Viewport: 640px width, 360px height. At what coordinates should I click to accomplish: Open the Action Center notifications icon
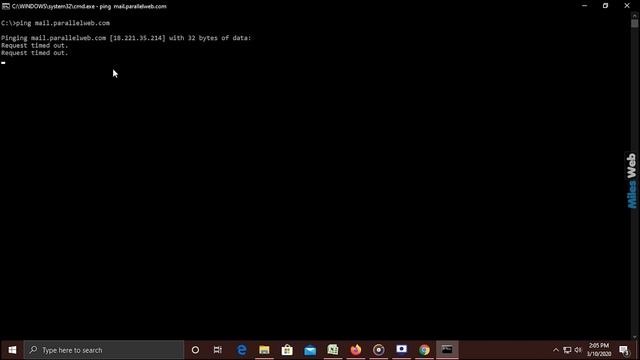pos(624,350)
